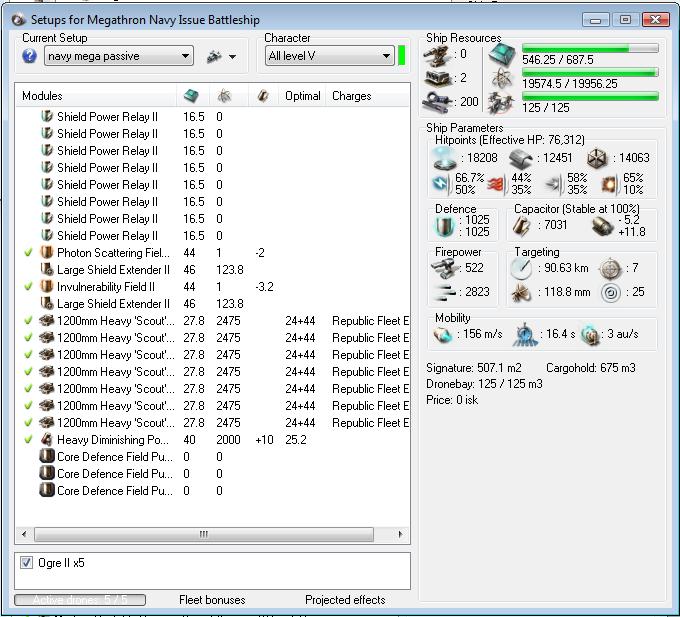The image size is (680, 617).
Task: Click the targeting range icon
Action: (521, 269)
